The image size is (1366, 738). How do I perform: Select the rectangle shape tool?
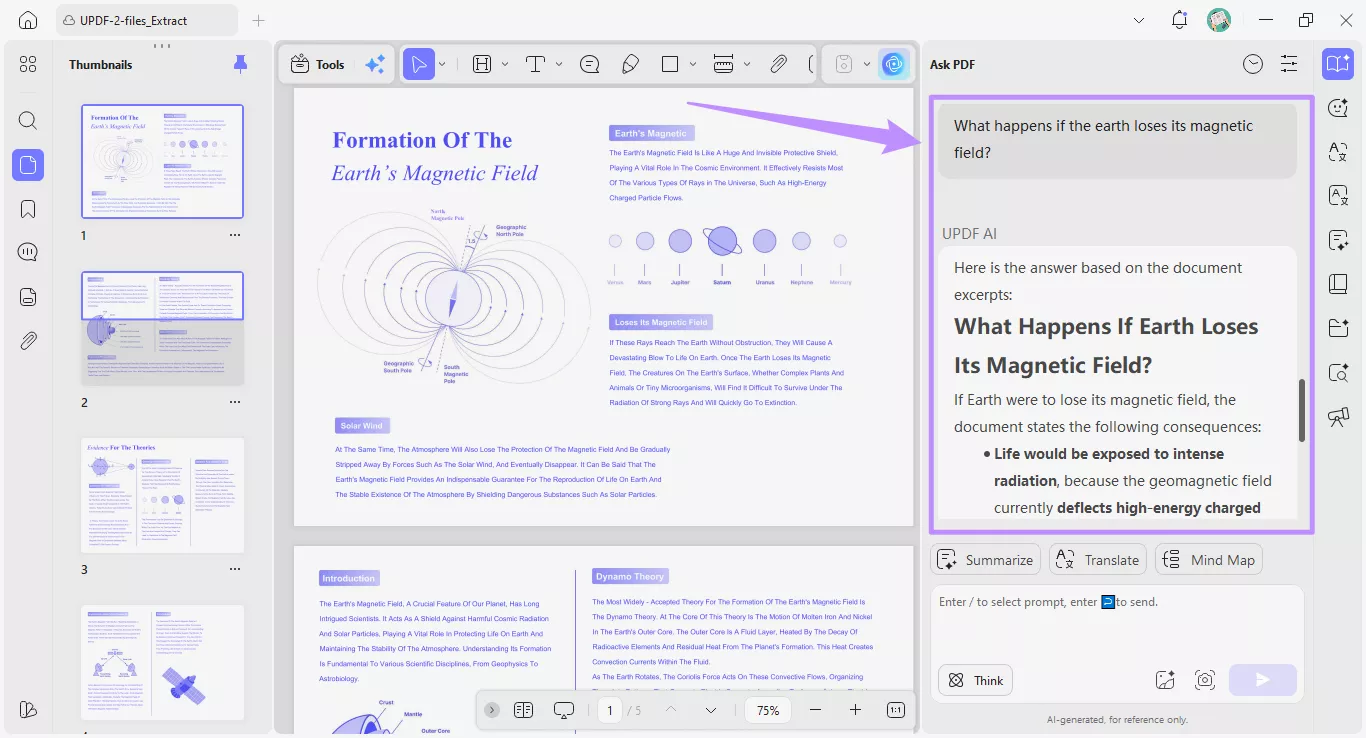(670, 64)
